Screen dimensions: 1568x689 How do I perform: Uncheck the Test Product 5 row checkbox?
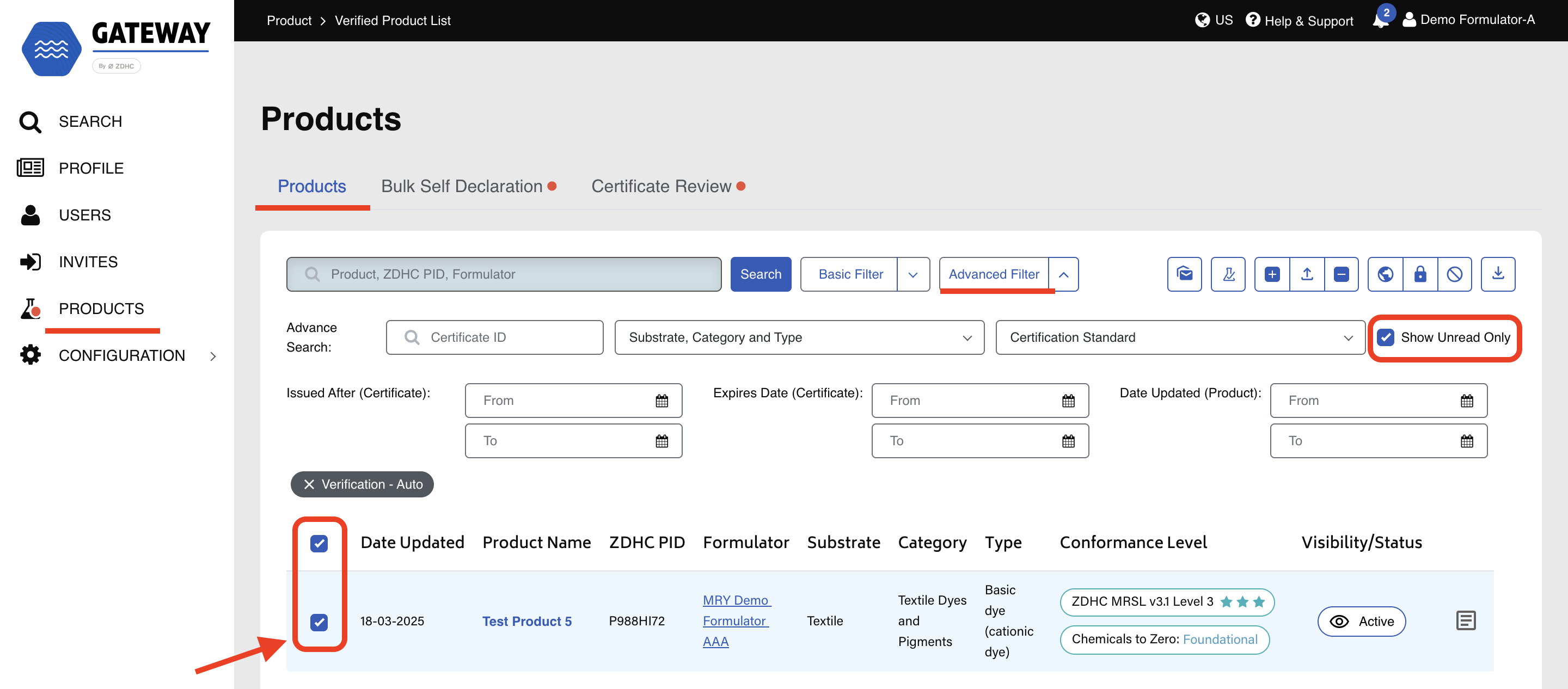[x=319, y=622]
